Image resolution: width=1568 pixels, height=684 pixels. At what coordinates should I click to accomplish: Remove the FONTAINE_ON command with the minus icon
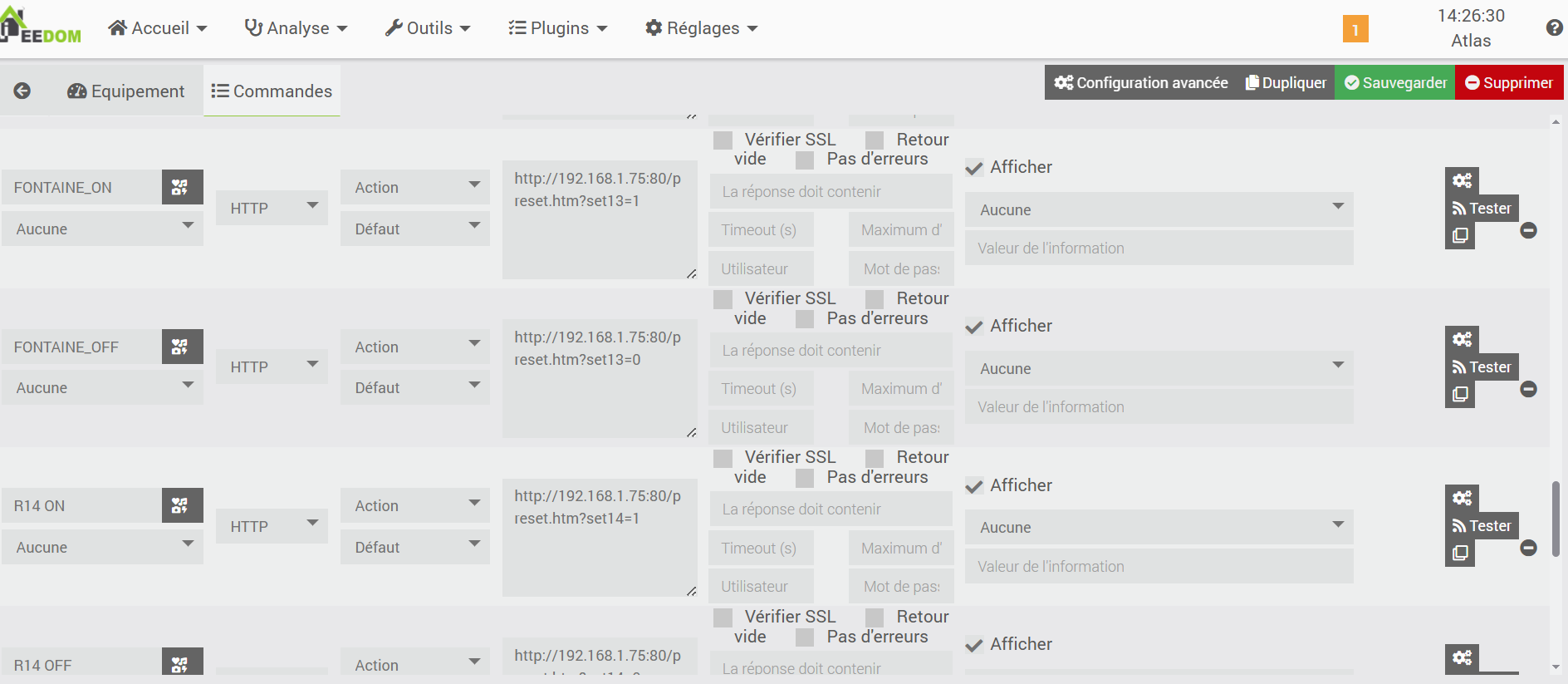tap(1528, 230)
